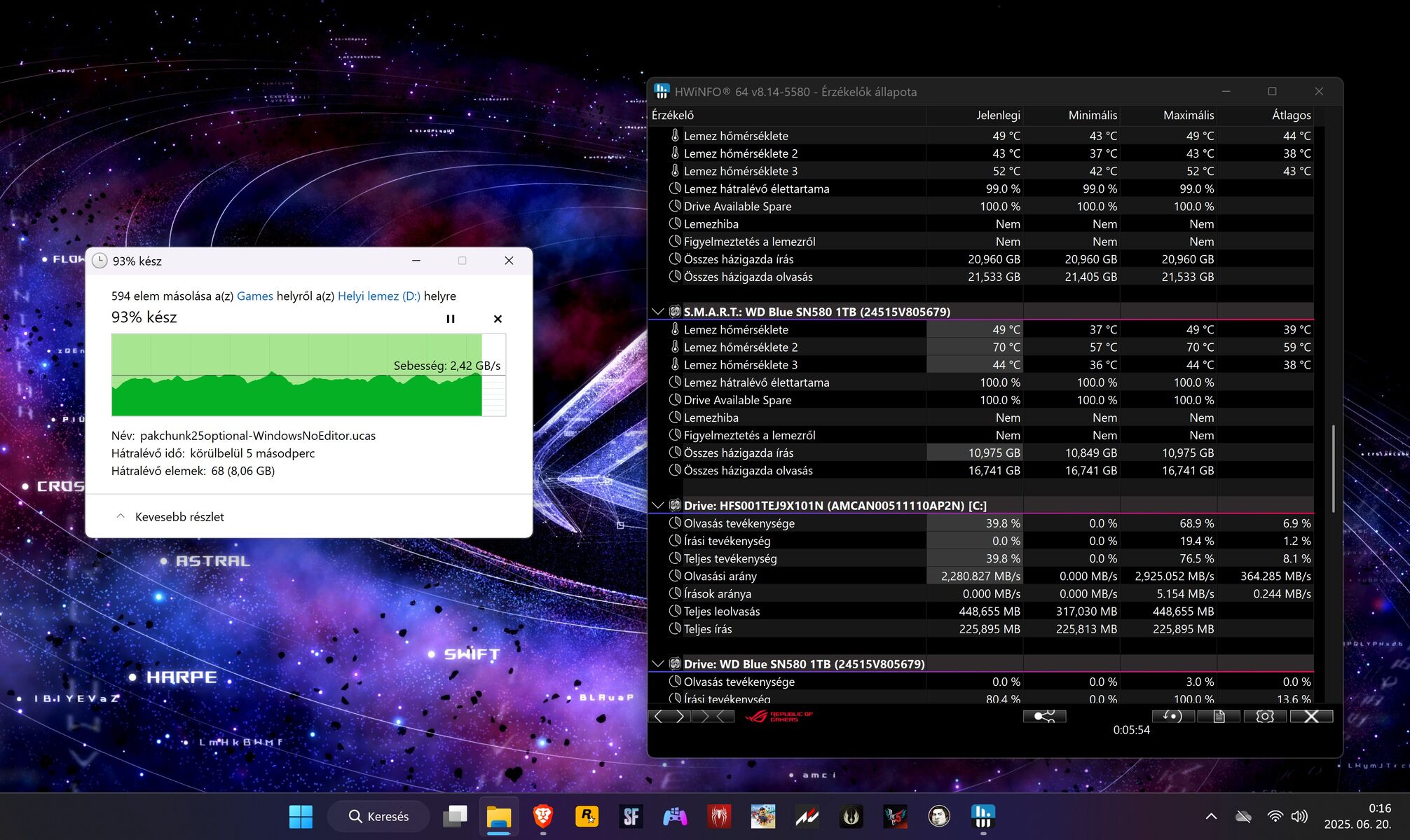Click the HWiNFO title bar app icon
The image size is (1410, 840).
pos(662,91)
